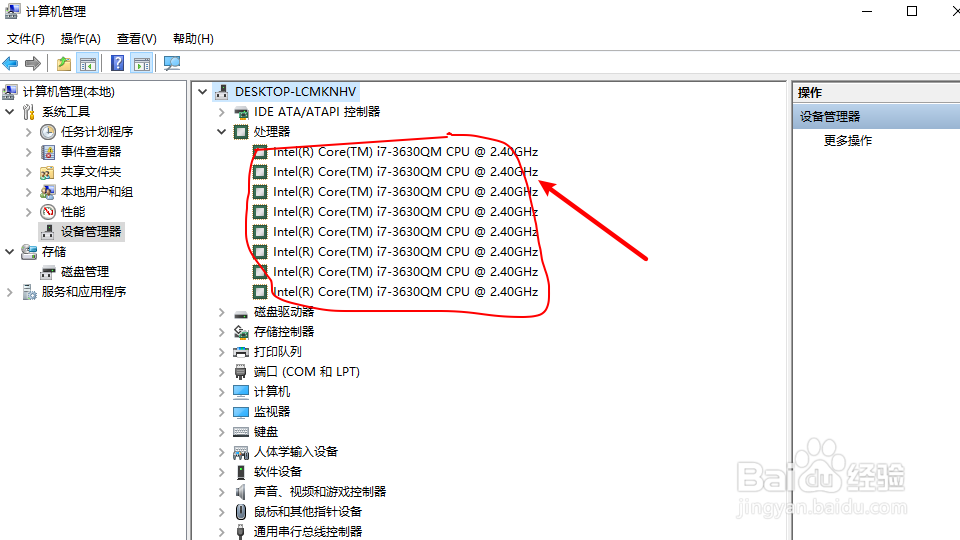Expand the 性能 node arrow
The height and width of the screenshot is (540, 960).
[28, 212]
